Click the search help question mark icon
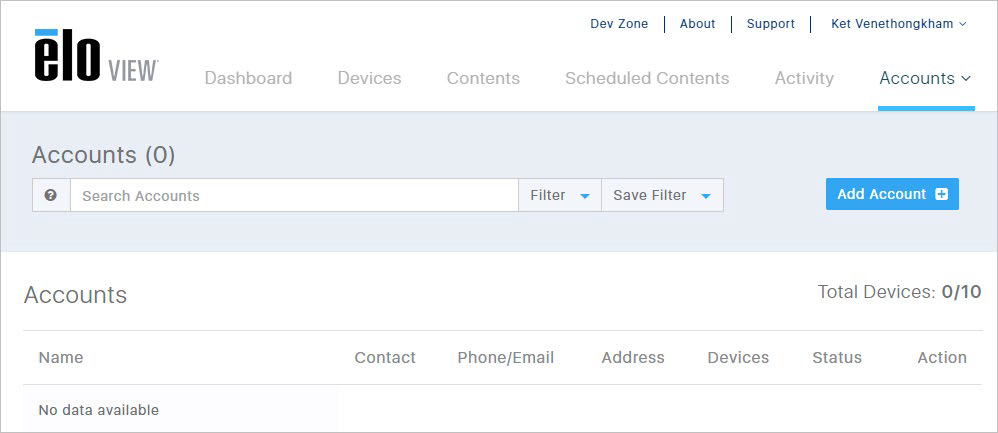The width and height of the screenshot is (998, 433). tap(51, 195)
